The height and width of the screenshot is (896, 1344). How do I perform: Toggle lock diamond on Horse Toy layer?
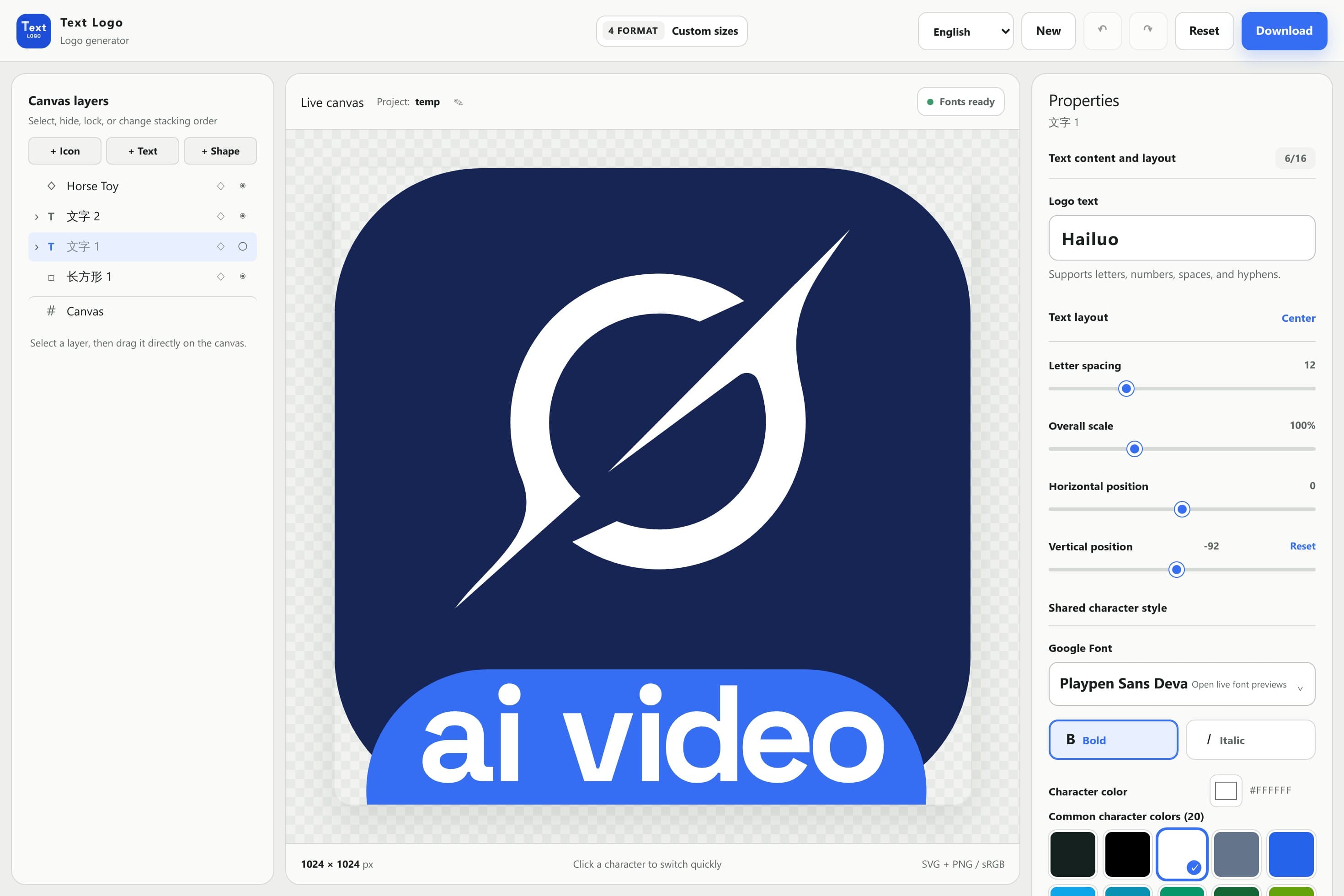[x=220, y=186]
